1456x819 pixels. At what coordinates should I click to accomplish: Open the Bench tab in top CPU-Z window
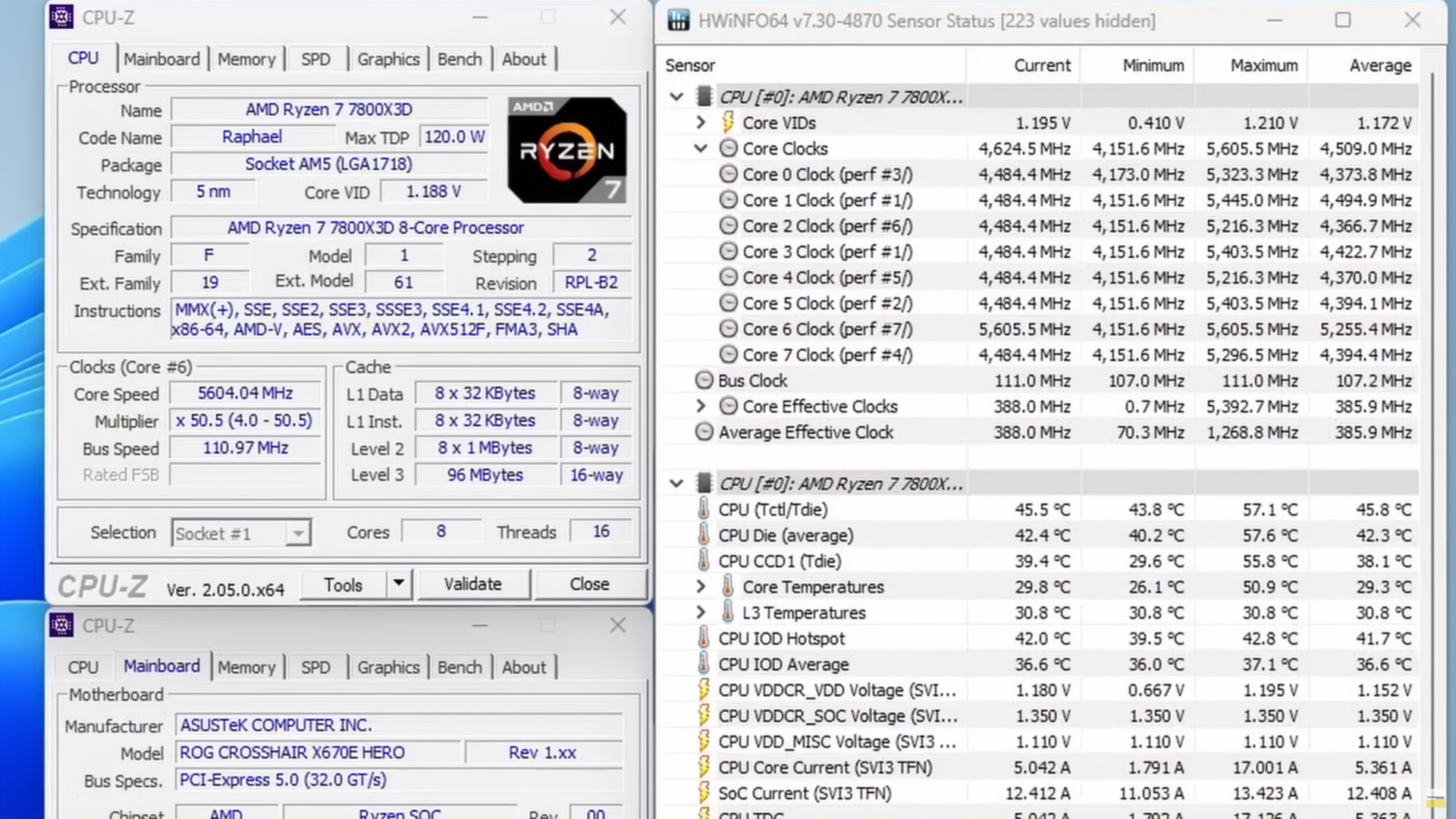459,59
